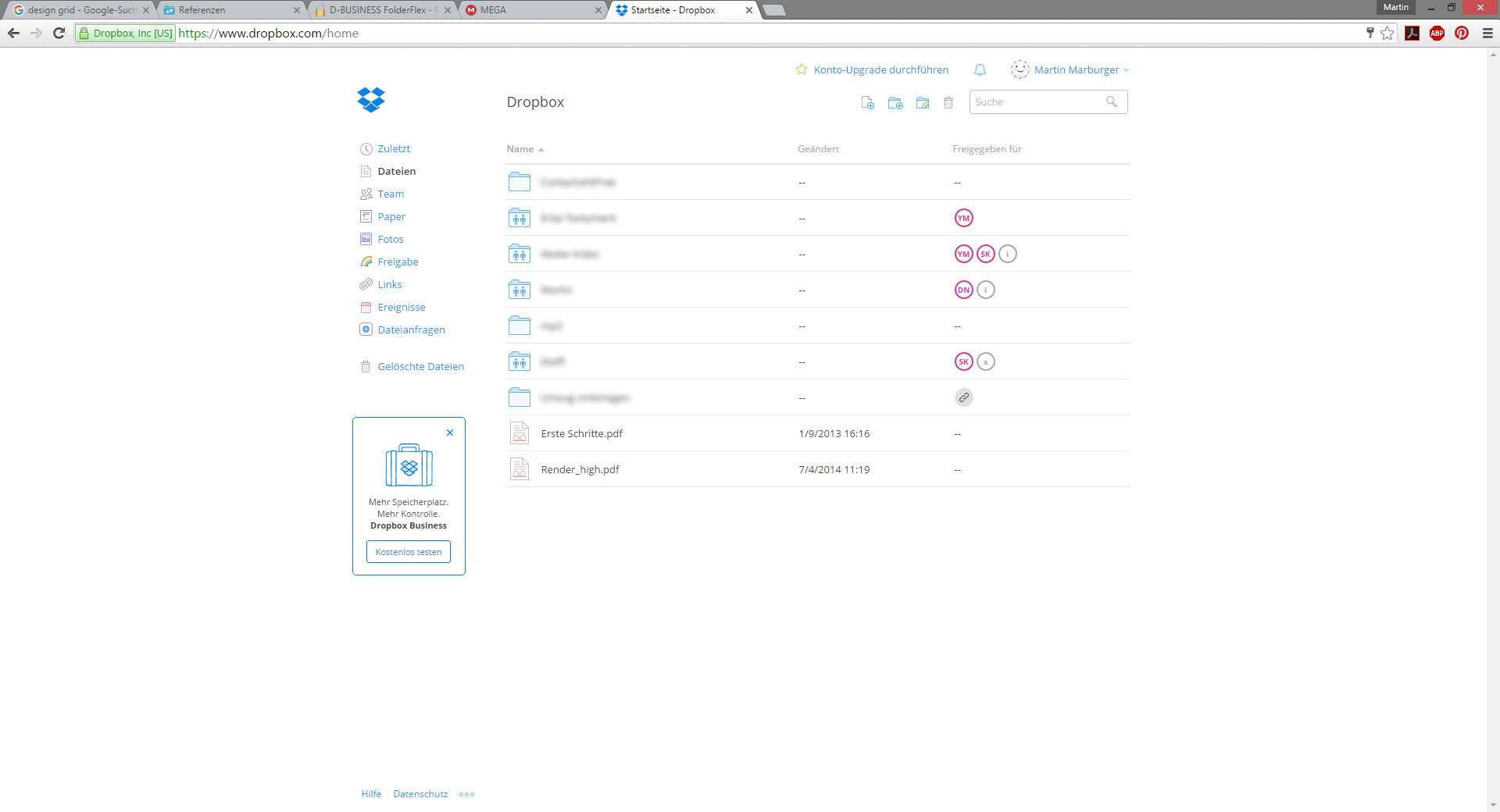
Task: Click the Suche search input field
Action: [x=1048, y=101]
